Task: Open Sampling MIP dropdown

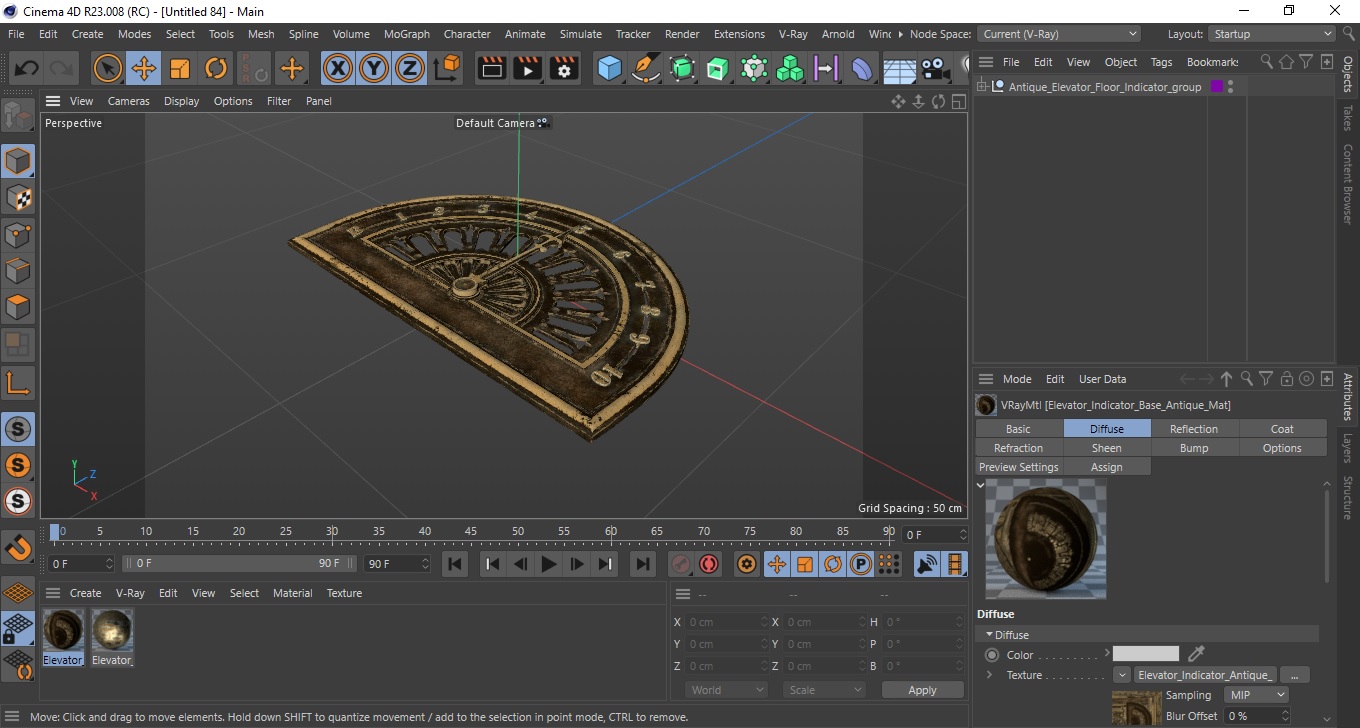Action: [x=1257, y=695]
